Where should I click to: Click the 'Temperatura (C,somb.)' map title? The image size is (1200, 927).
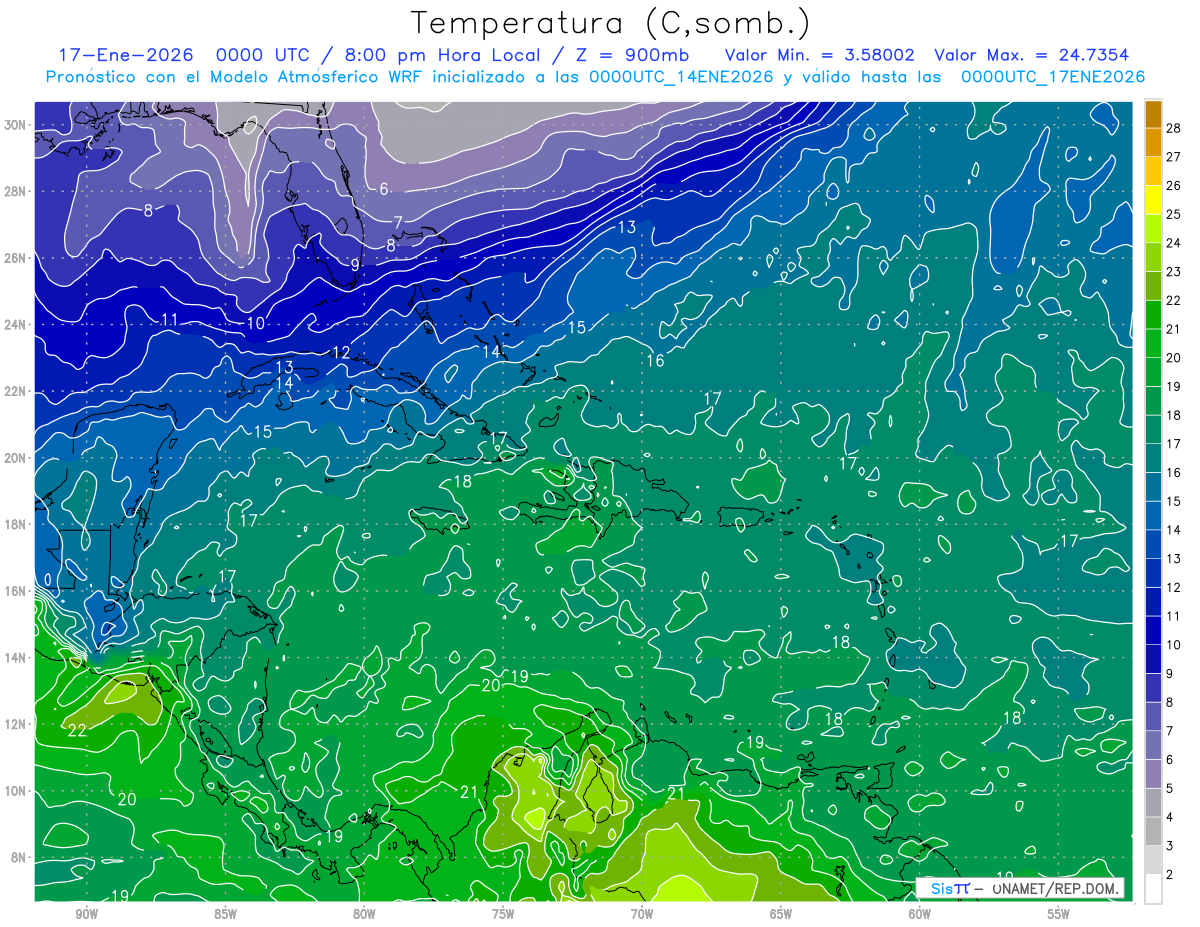[x=611, y=24]
